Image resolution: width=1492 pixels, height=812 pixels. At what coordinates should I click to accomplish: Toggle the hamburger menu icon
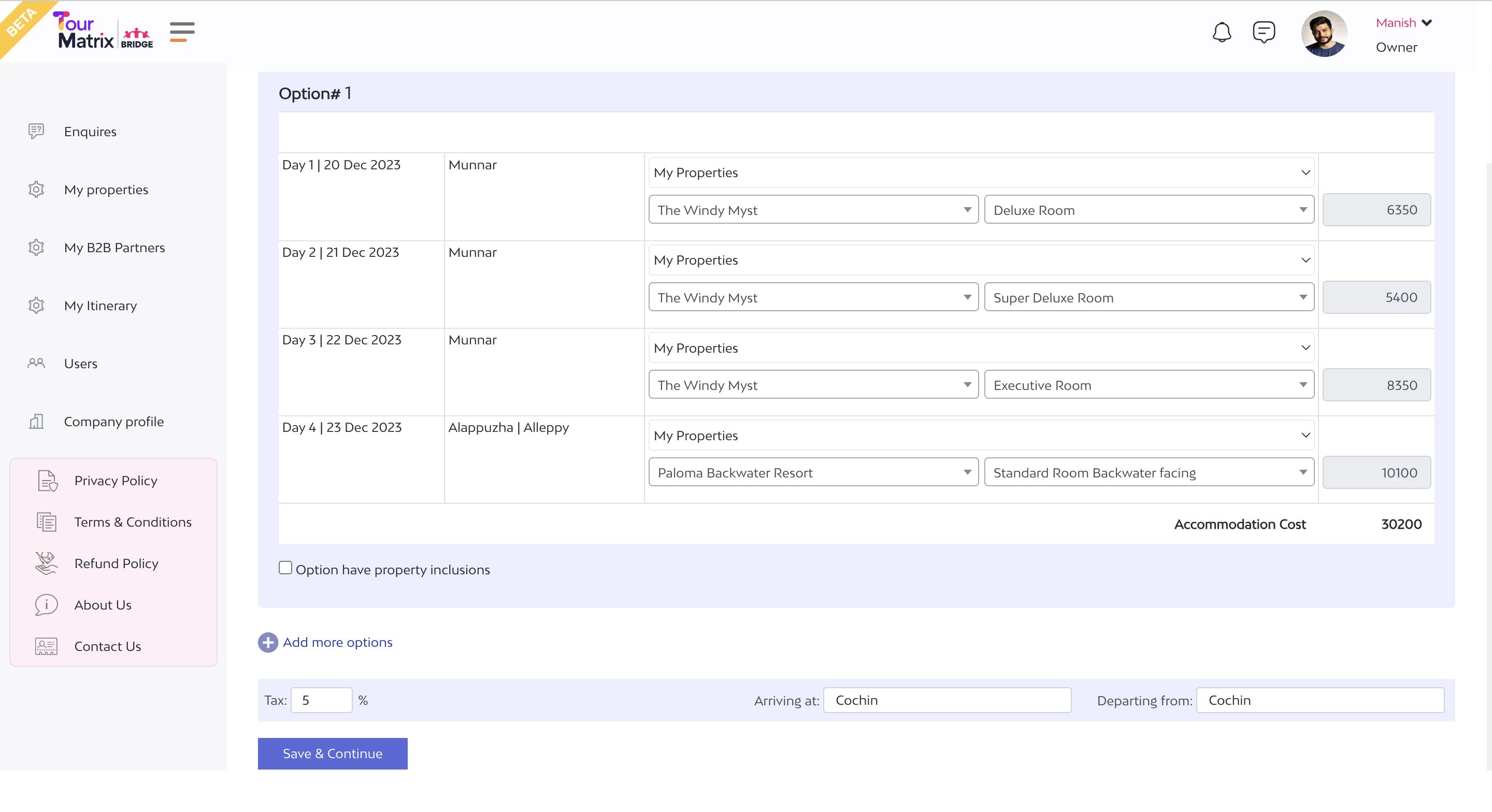(182, 32)
